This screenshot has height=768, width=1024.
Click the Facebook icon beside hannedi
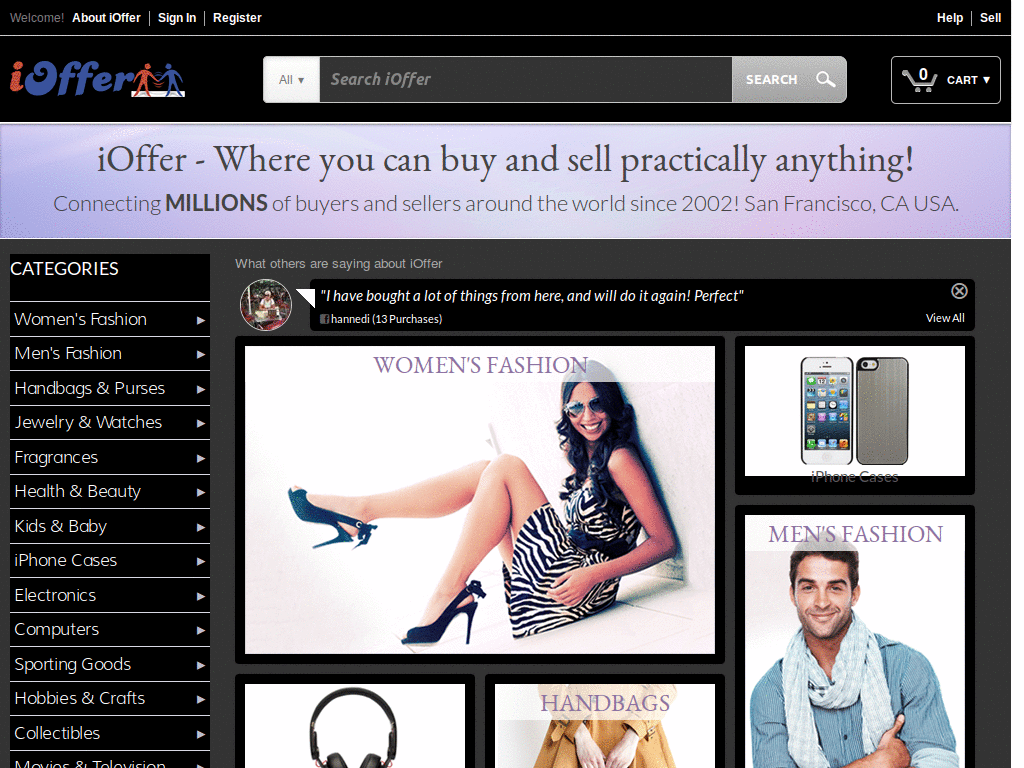[x=325, y=319]
